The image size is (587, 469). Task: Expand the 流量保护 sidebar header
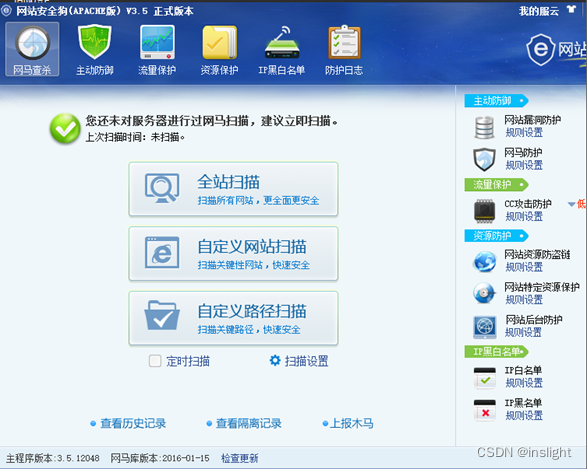click(x=496, y=185)
